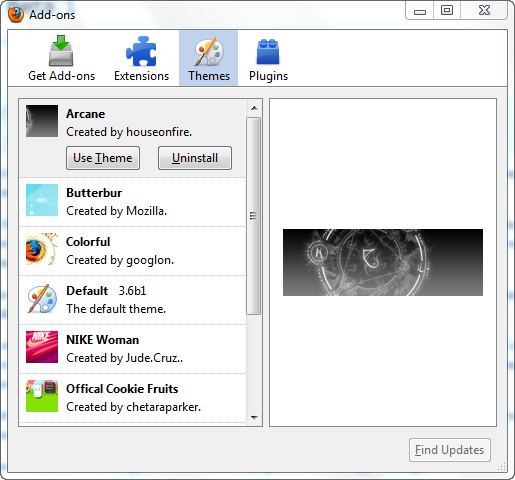The image size is (515, 480).
Task: Select the Butterbur theme icon
Action: (x=42, y=200)
